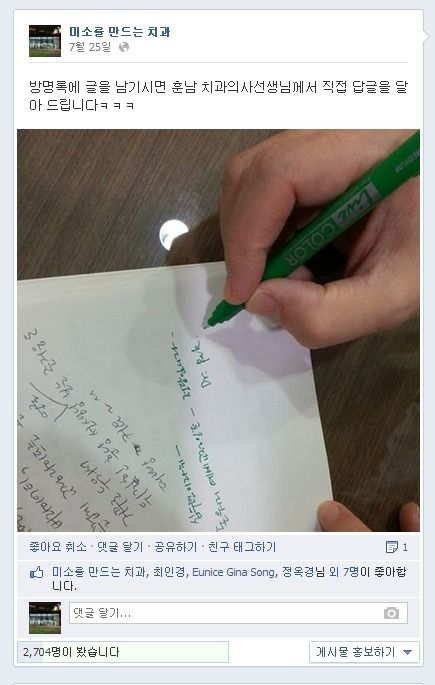This screenshot has height=685, width=435.
Task: Open the handwritten guestbook photo
Action: 218,330
